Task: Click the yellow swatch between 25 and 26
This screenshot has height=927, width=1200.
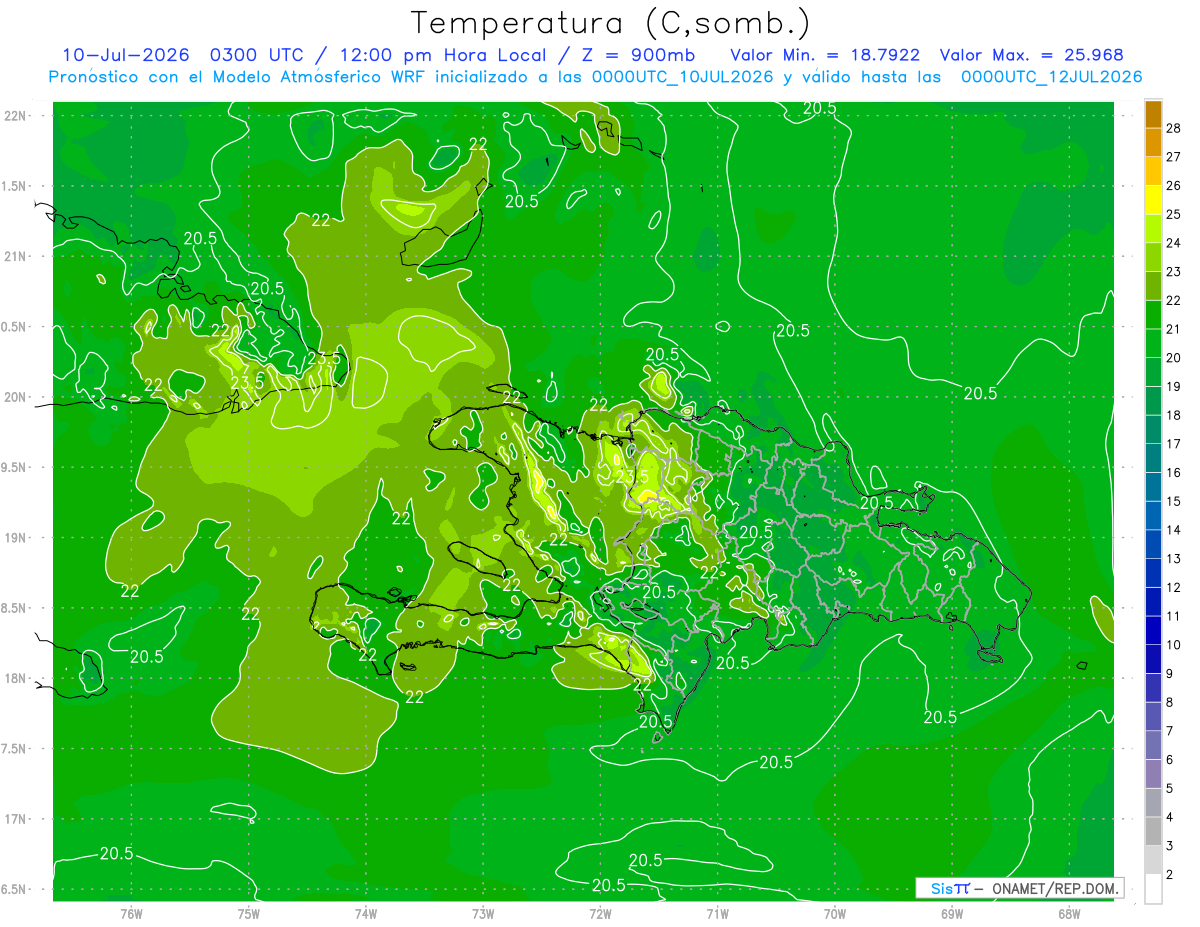Action: pos(1153,200)
